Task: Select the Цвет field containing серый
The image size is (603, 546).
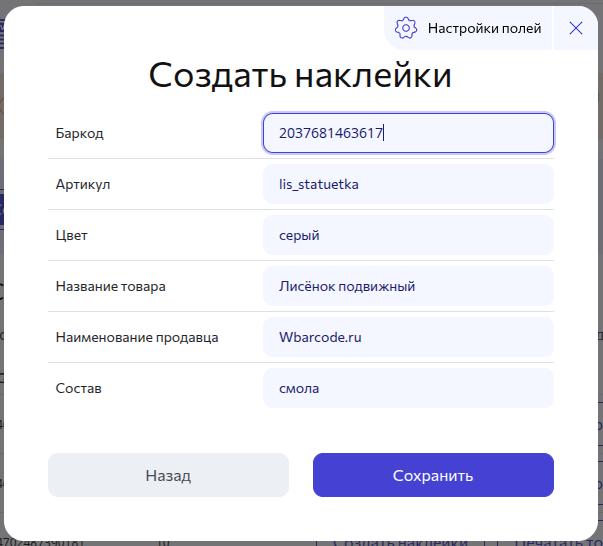Action: (408, 235)
